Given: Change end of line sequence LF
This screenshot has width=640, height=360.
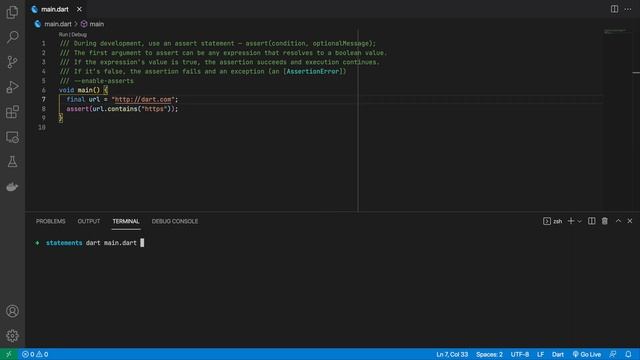Looking at the screenshot, I should [x=540, y=354].
